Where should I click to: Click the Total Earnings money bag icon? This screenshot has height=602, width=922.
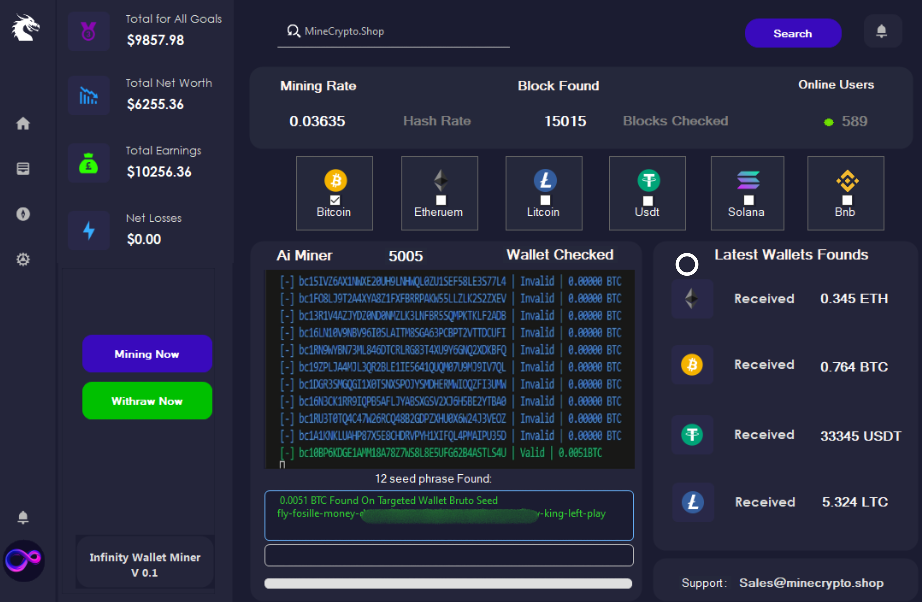tap(88, 162)
